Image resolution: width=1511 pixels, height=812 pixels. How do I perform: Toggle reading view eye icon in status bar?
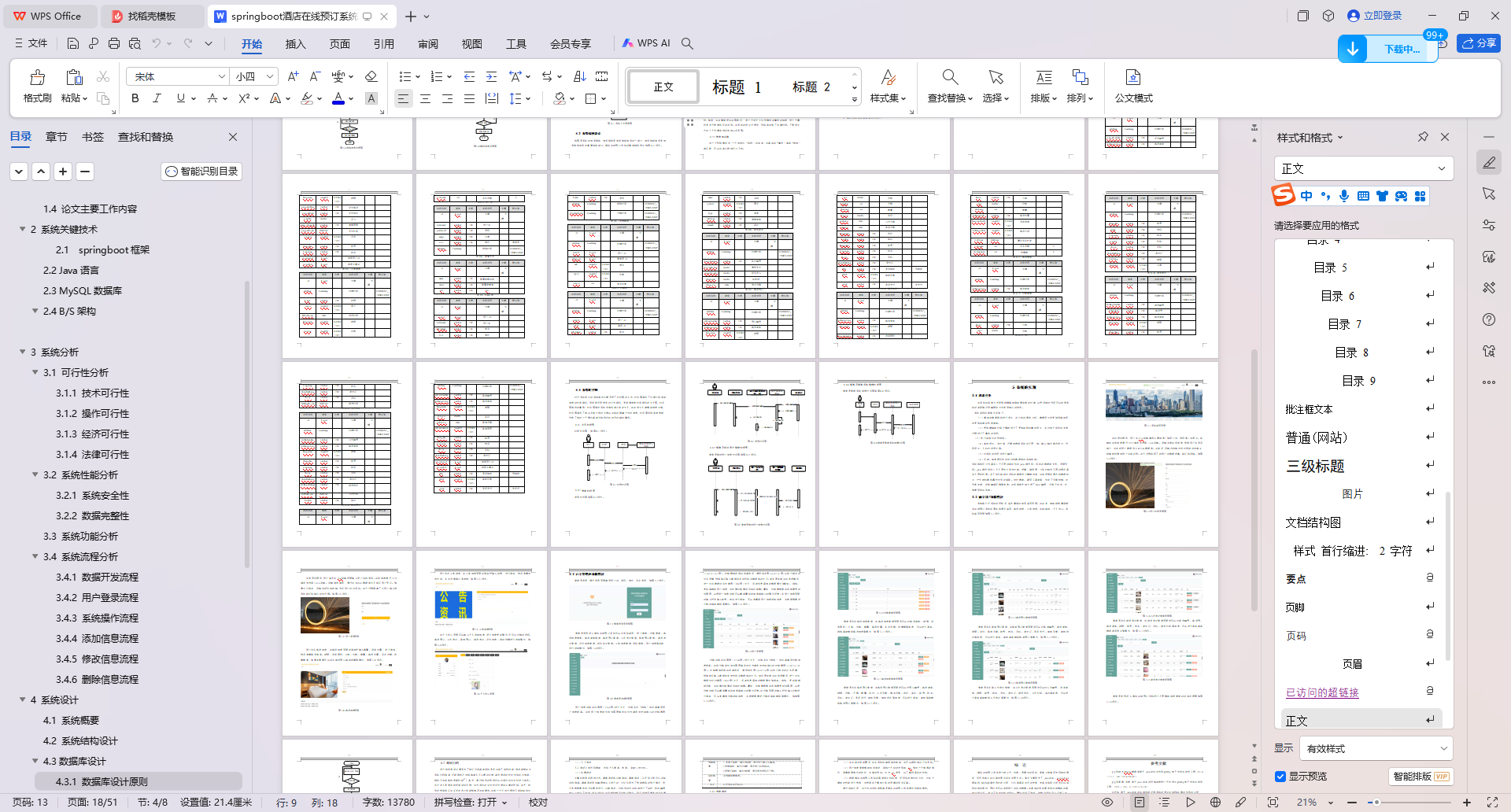(x=1107, y=803)
